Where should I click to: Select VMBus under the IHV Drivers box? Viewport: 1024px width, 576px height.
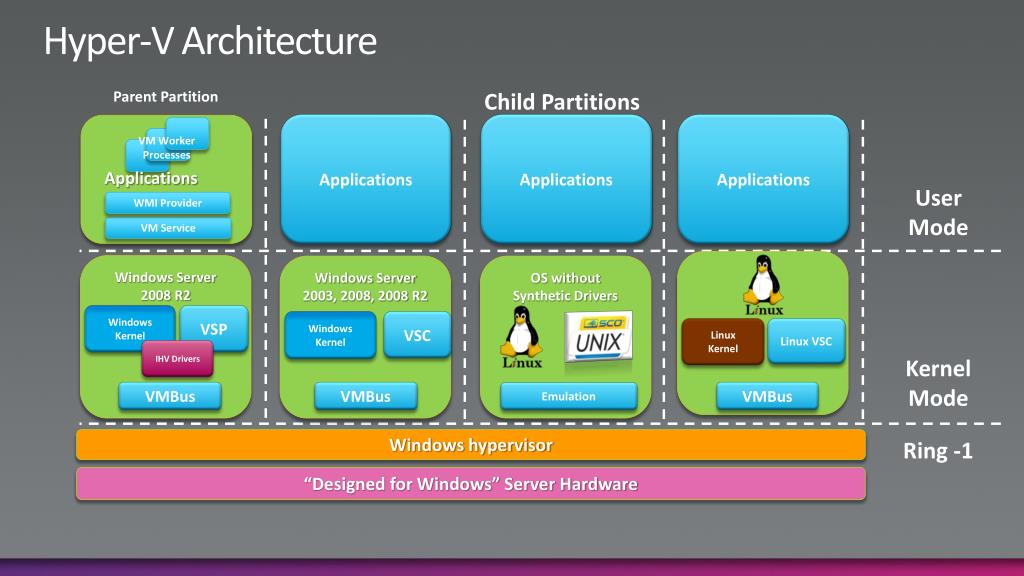tap(170, 396)
